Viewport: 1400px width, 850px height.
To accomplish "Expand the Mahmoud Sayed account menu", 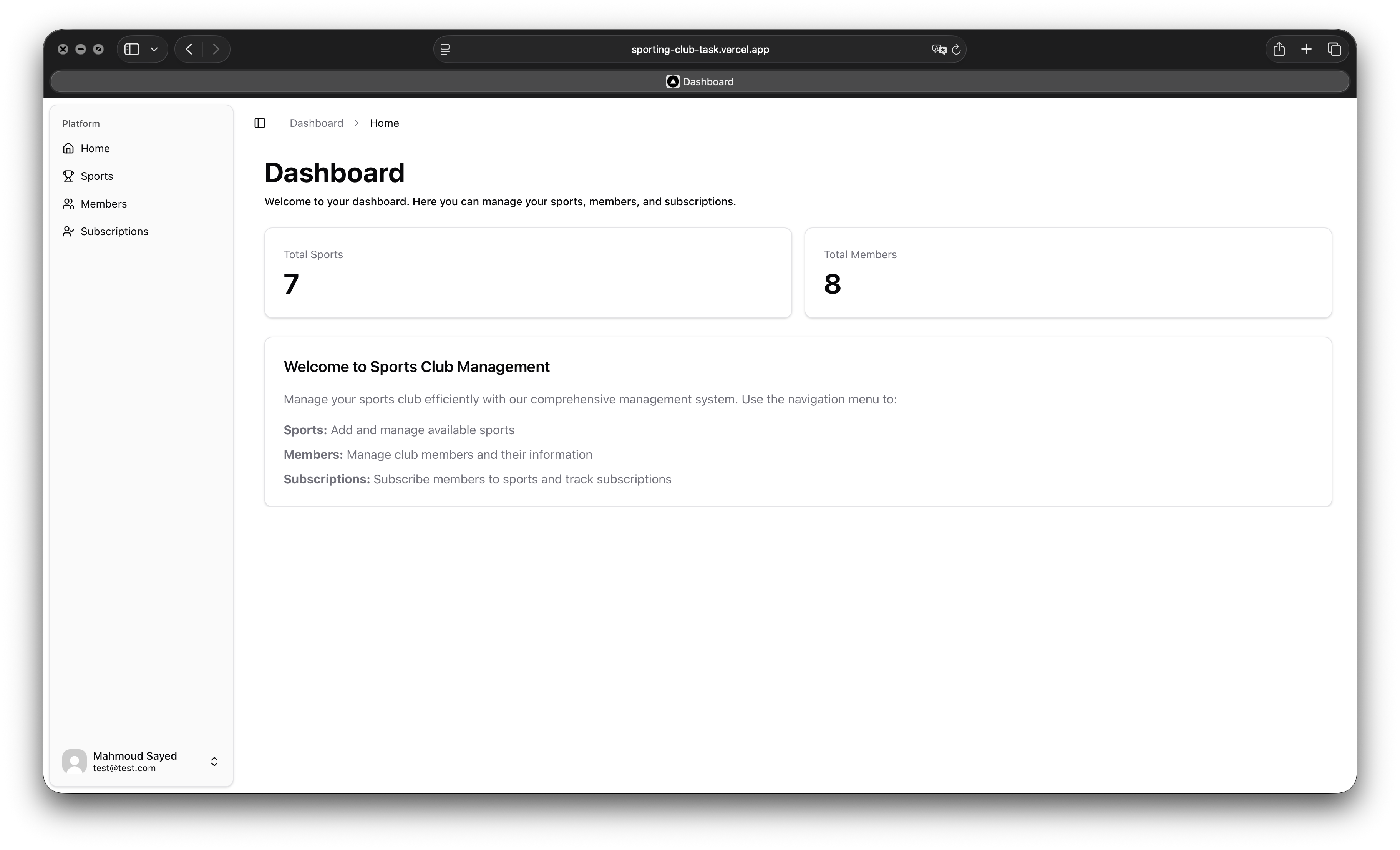I will point(214,761).
